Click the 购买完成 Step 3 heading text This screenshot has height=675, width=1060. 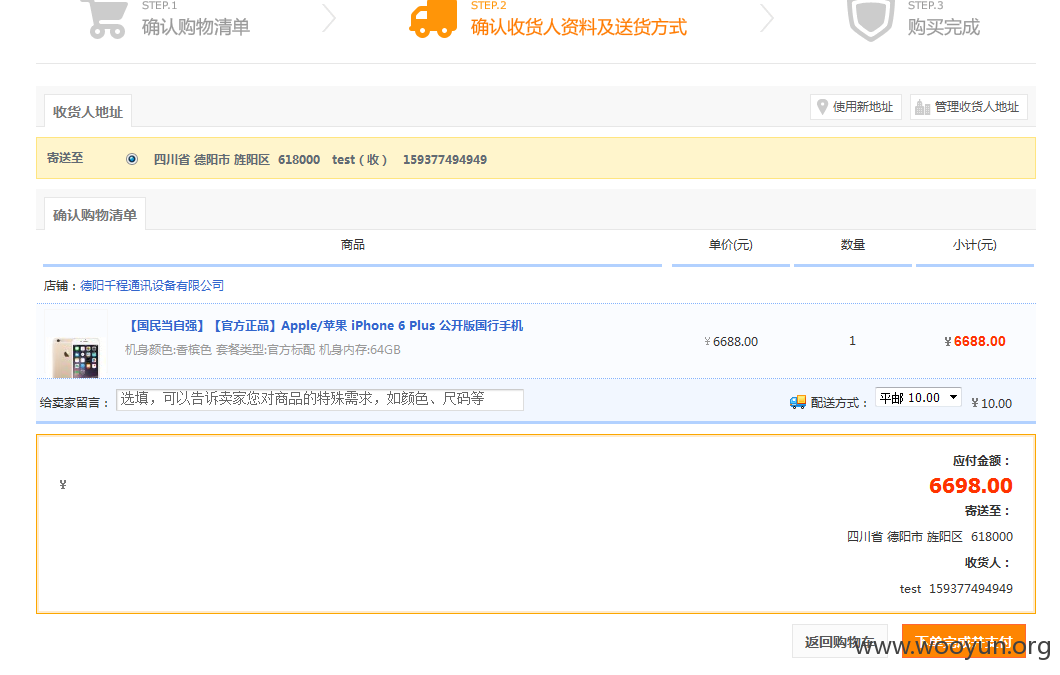coord(944,27)
